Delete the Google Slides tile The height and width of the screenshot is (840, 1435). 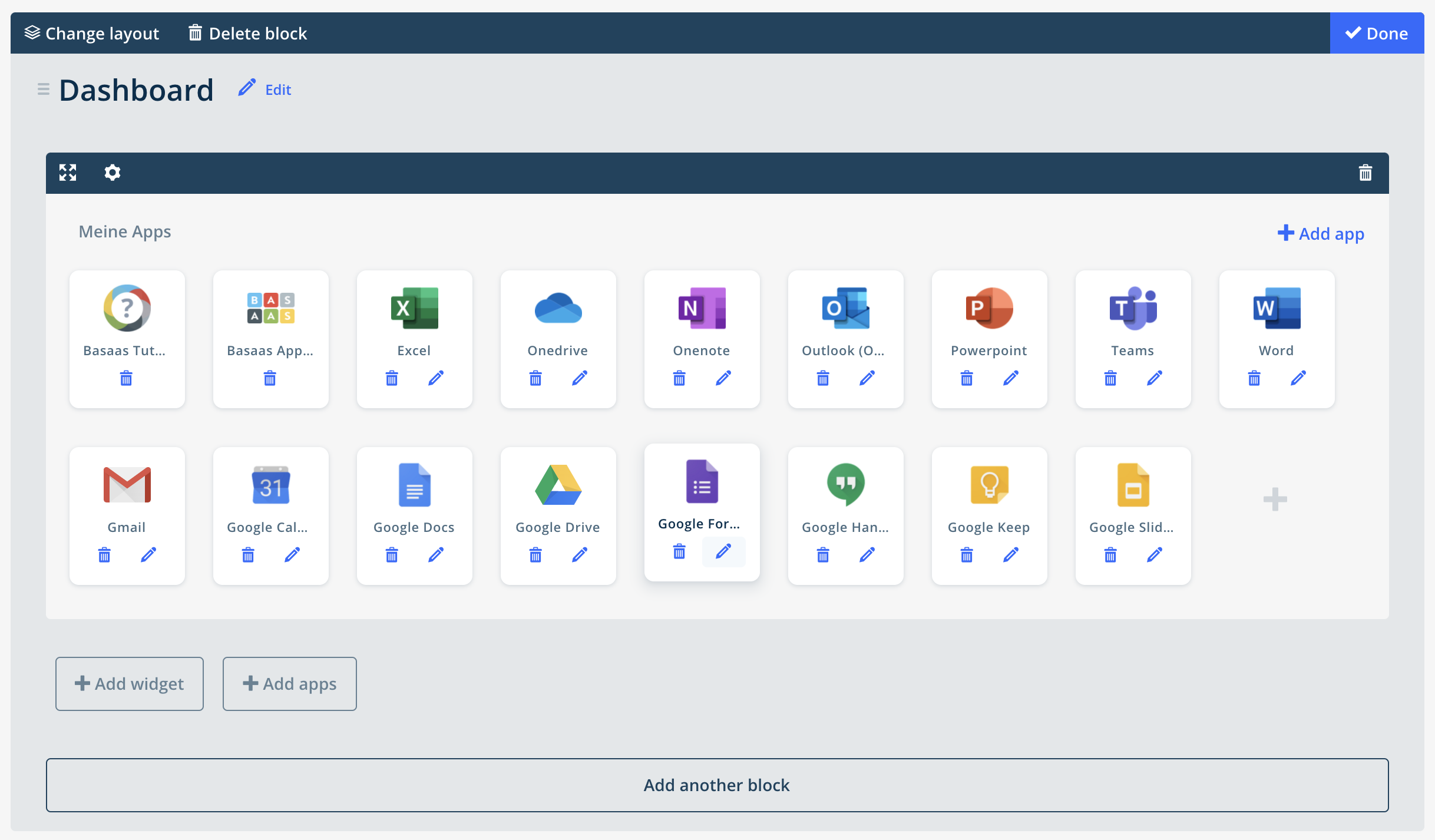[x=1110, y=554]
